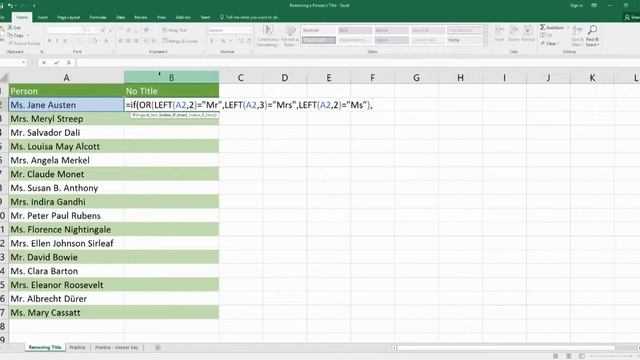Switch to Page Break Preview in status bar
The width and height of the screenshot is (640, 360).
[582, 356]
